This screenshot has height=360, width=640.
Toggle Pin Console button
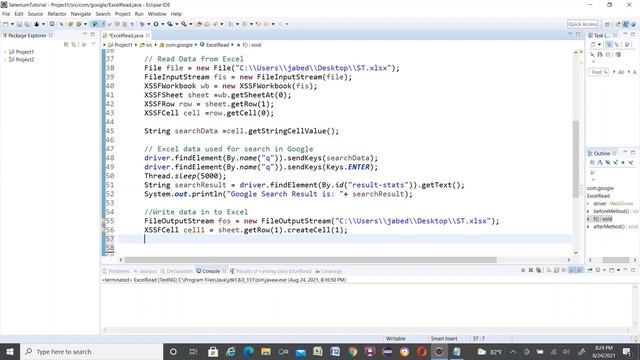(590, 270)
